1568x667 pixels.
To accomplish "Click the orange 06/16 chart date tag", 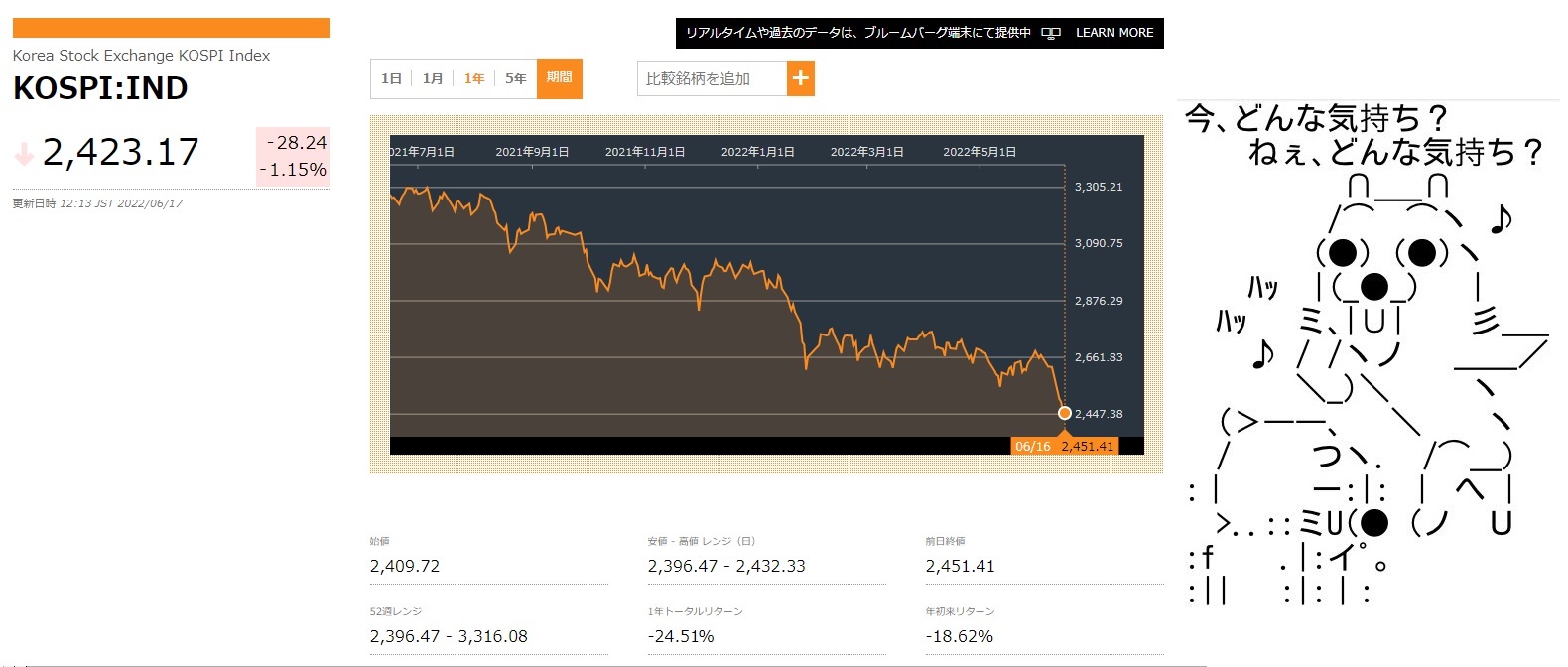I will coord(1032,447).
